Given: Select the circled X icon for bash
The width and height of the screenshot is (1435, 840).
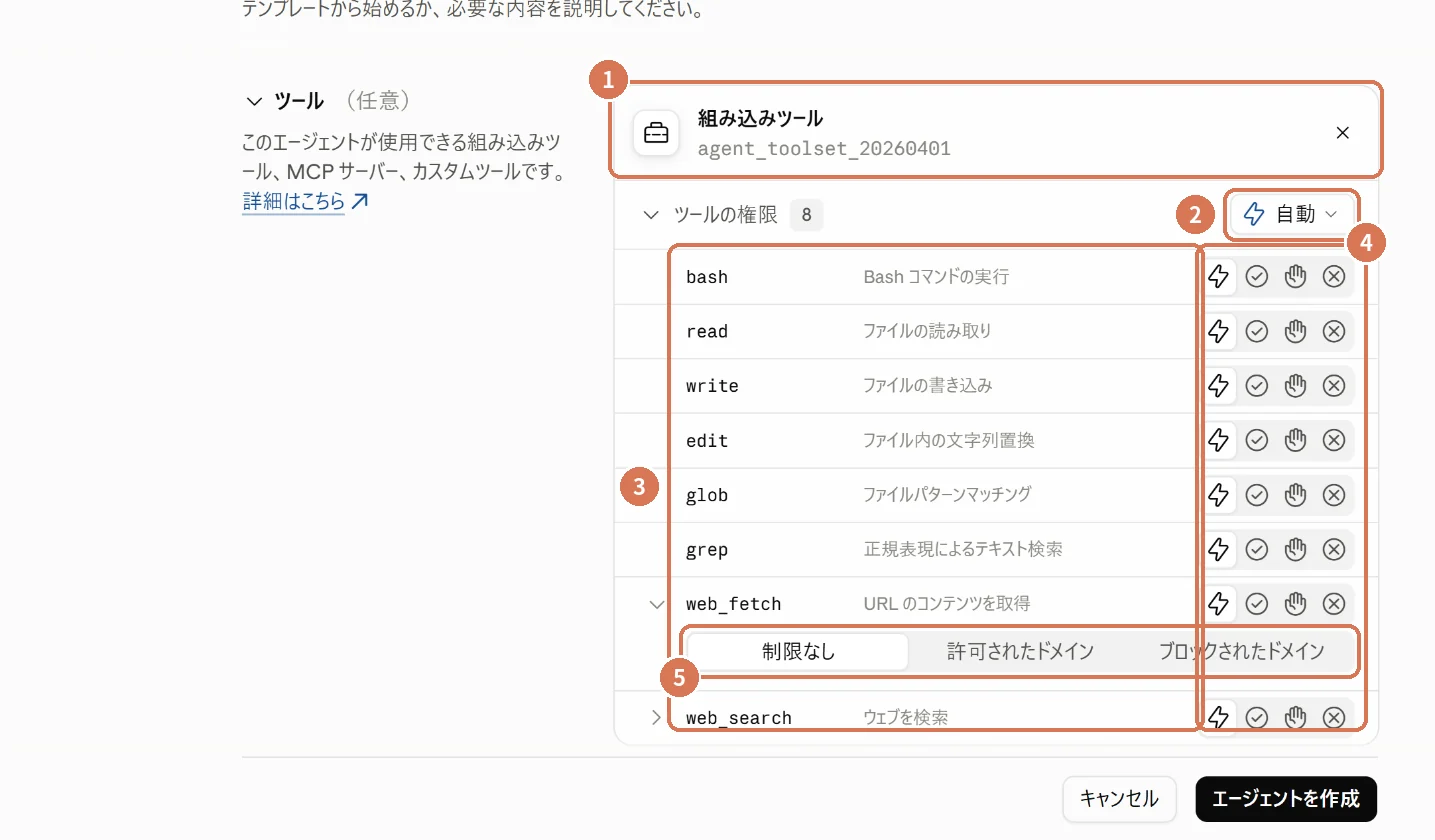Looking at the screenshot, I should (x=1334, y=277).
